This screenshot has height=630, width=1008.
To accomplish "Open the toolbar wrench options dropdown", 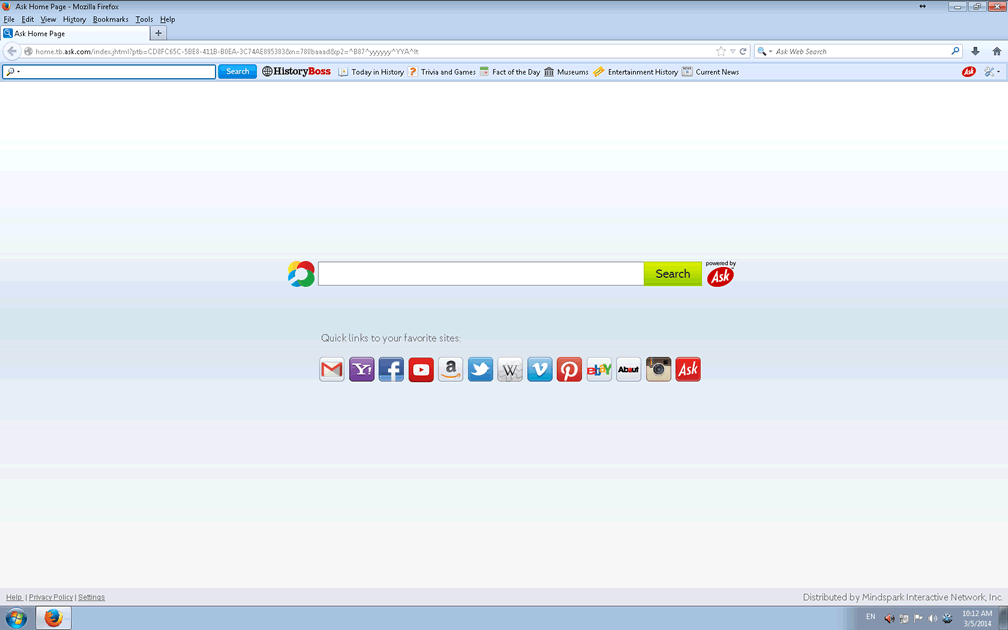I will 991,72.
